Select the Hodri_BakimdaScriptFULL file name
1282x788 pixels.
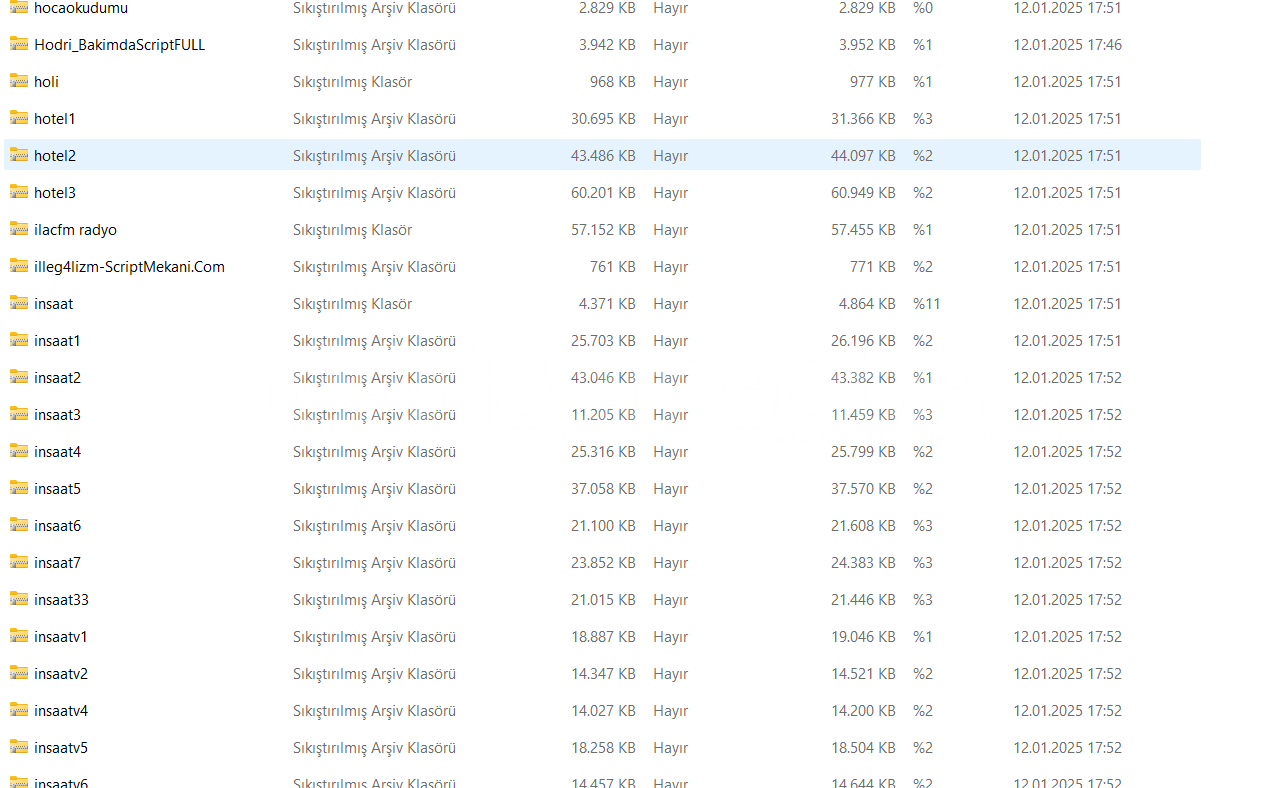coord(120,45)
